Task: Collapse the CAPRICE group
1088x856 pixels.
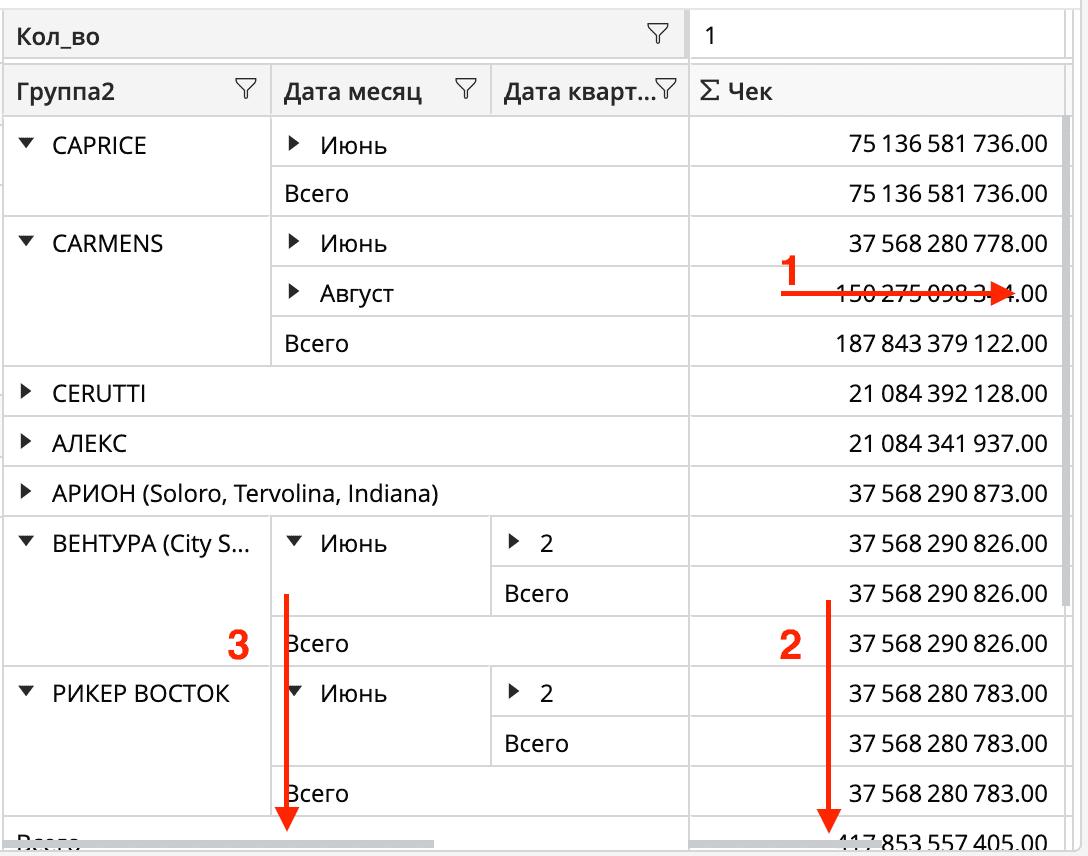Action: pos(27,144)
